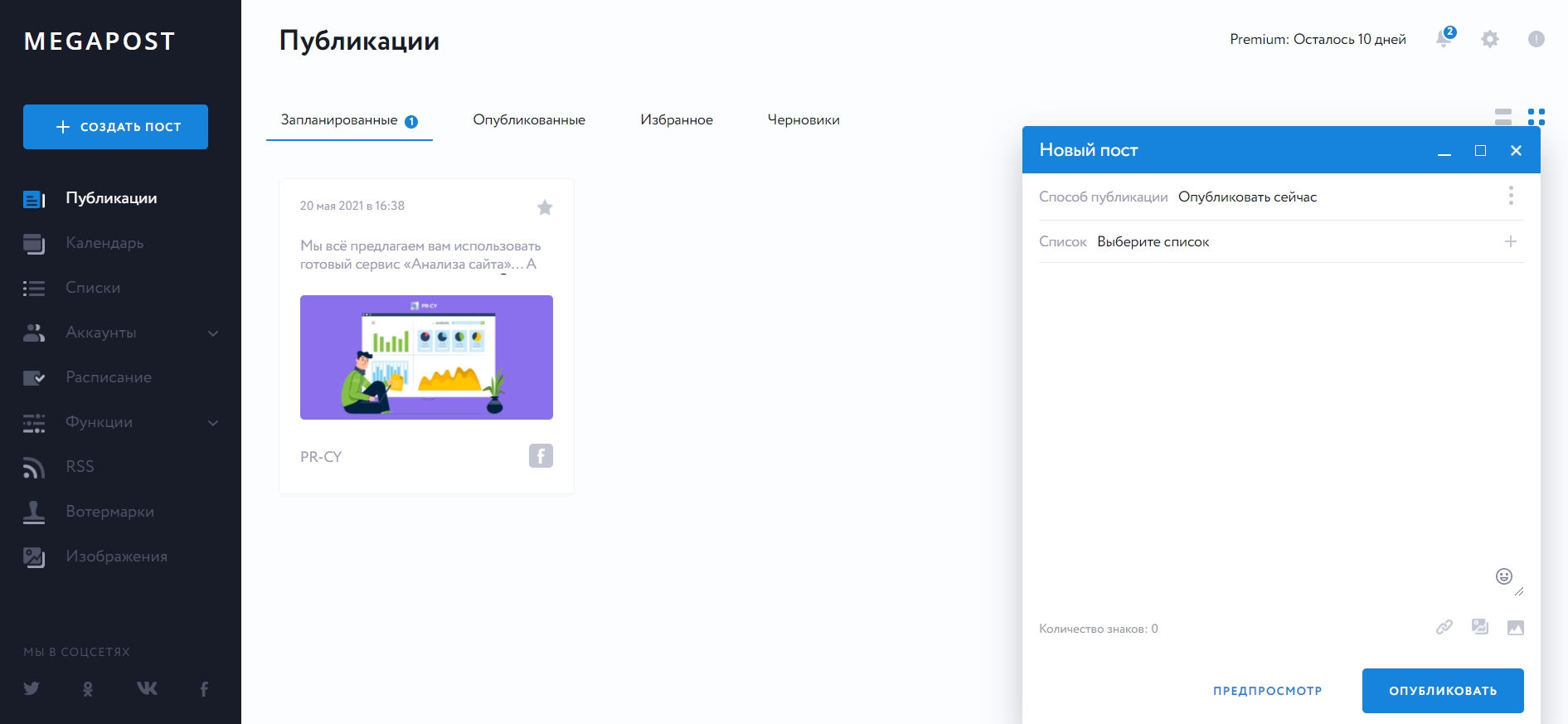Screen dimensions: 1568x724
Task: Click the RSS feed icon
Action: [x=34, y=468]
